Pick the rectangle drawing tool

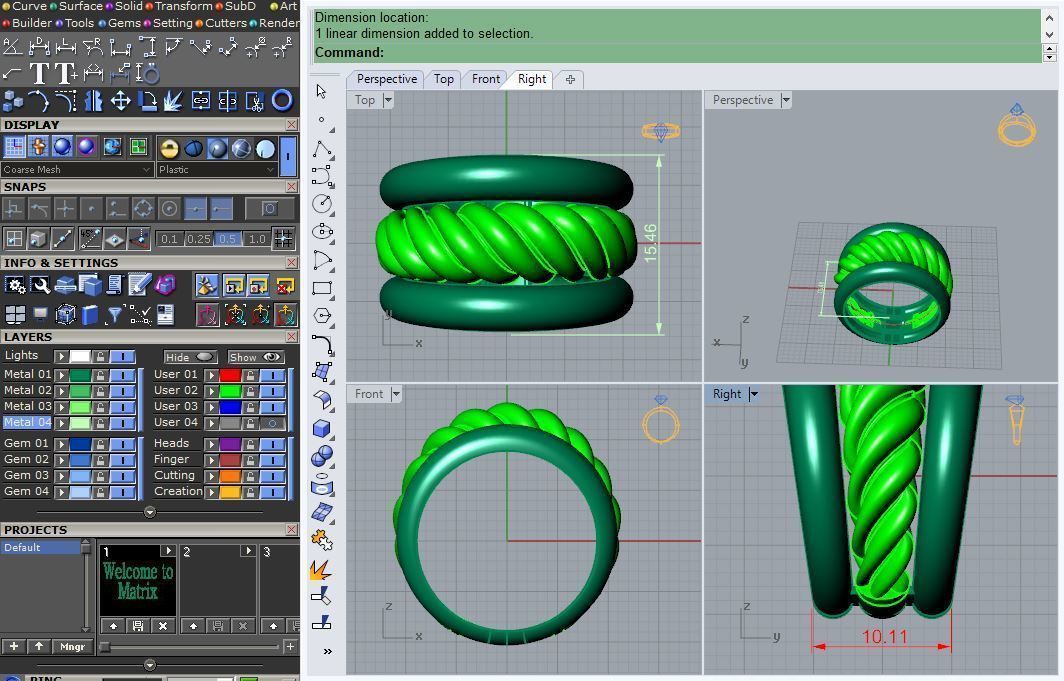click(x=322, y=288)
